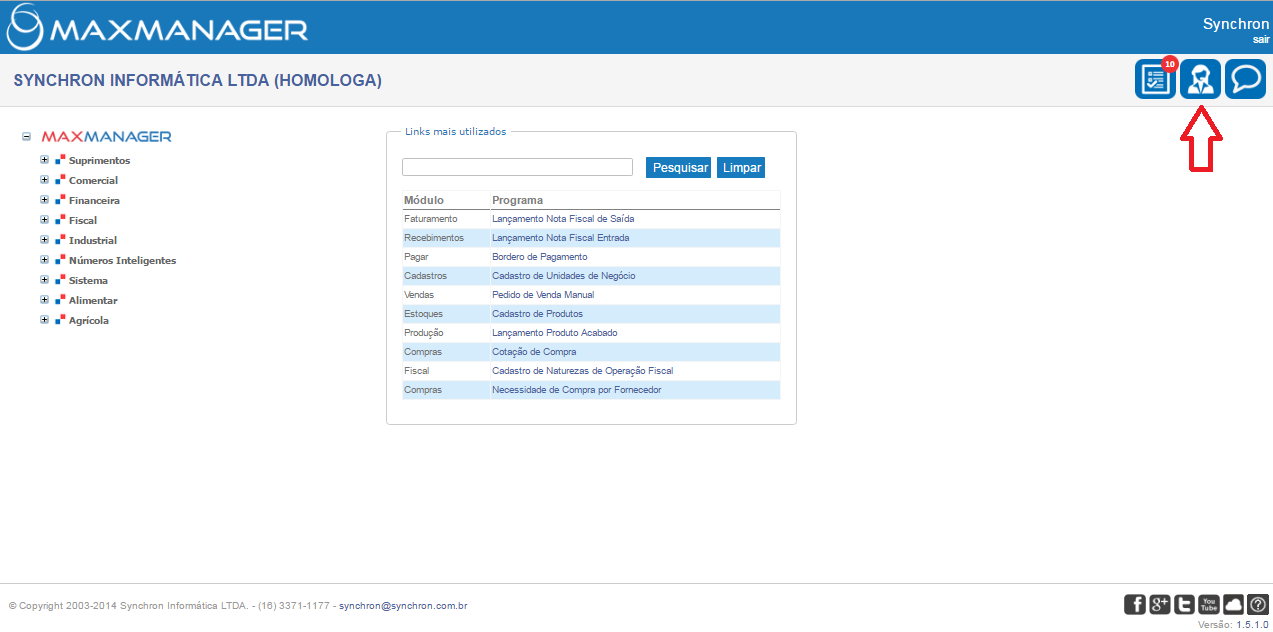Click the Módulo column header

tap(424, 200)
